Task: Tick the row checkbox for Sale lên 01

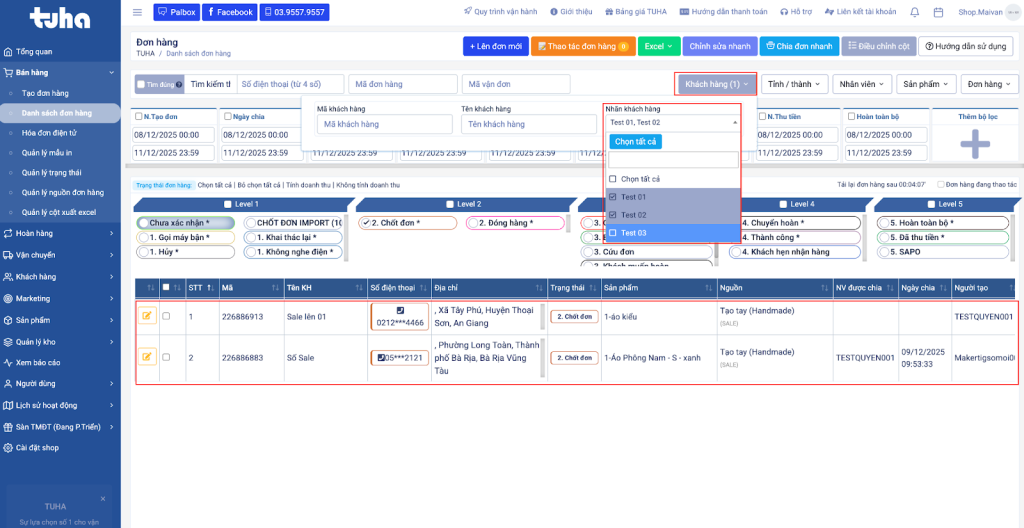Action: click(167, 316)
